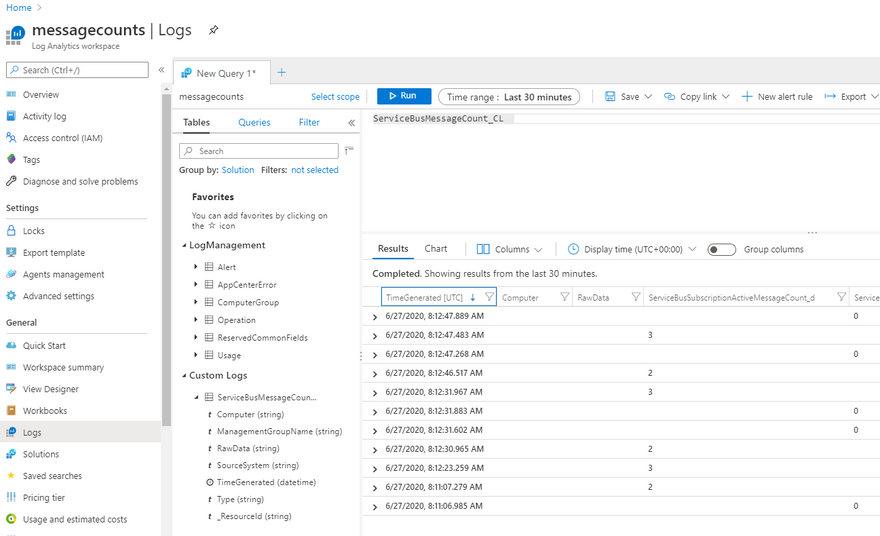This screenshot has height=536, width=880.
Task: Expand the 8:12:47.889 AM result row
Action: coord(375,317)
